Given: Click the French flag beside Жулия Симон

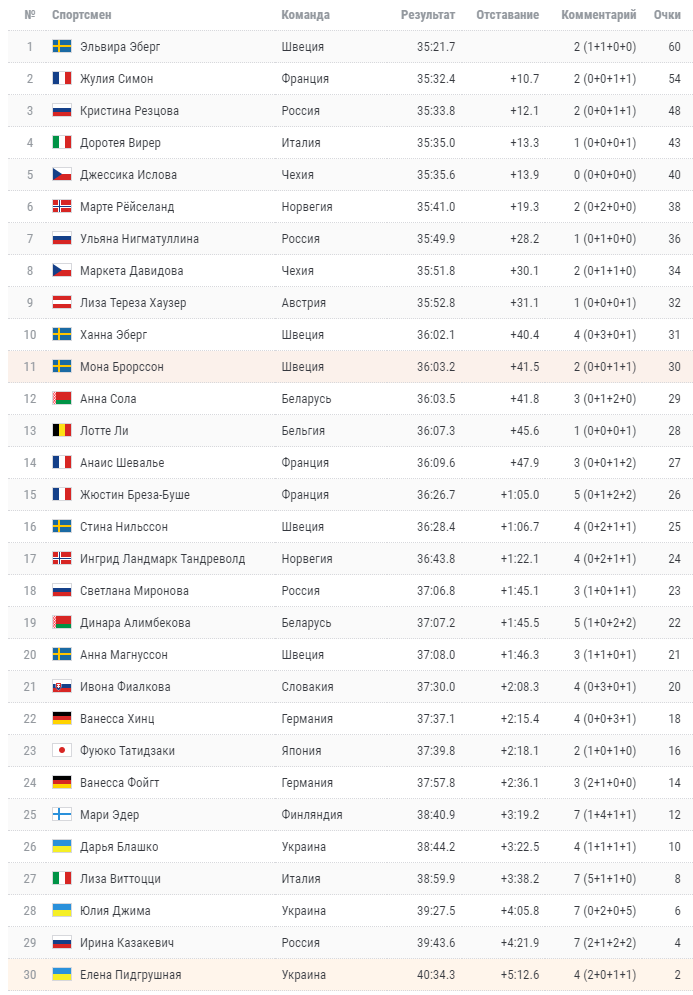Looking at the screenshot, I should 62,79.
